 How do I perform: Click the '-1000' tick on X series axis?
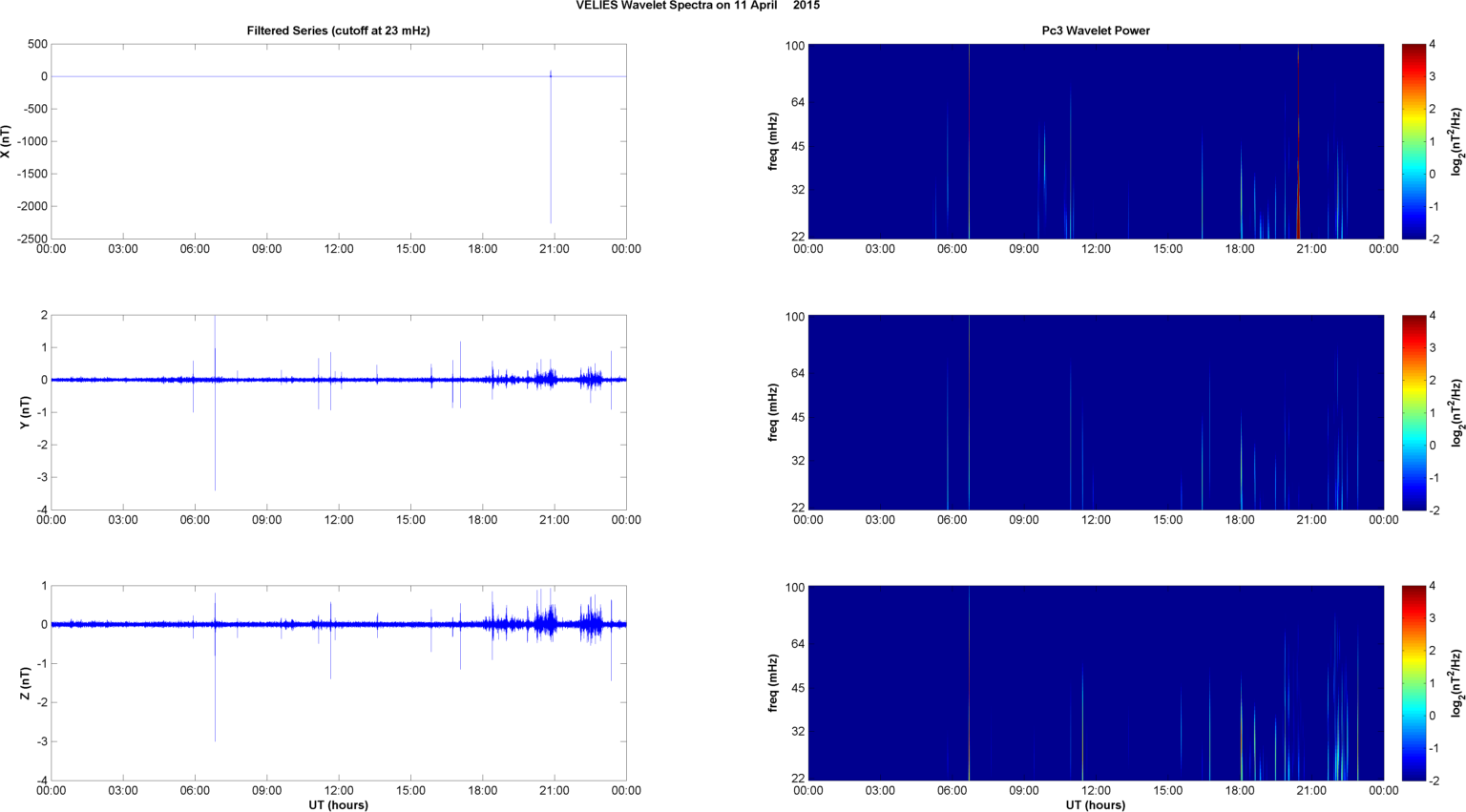click(x=32, y=141)
